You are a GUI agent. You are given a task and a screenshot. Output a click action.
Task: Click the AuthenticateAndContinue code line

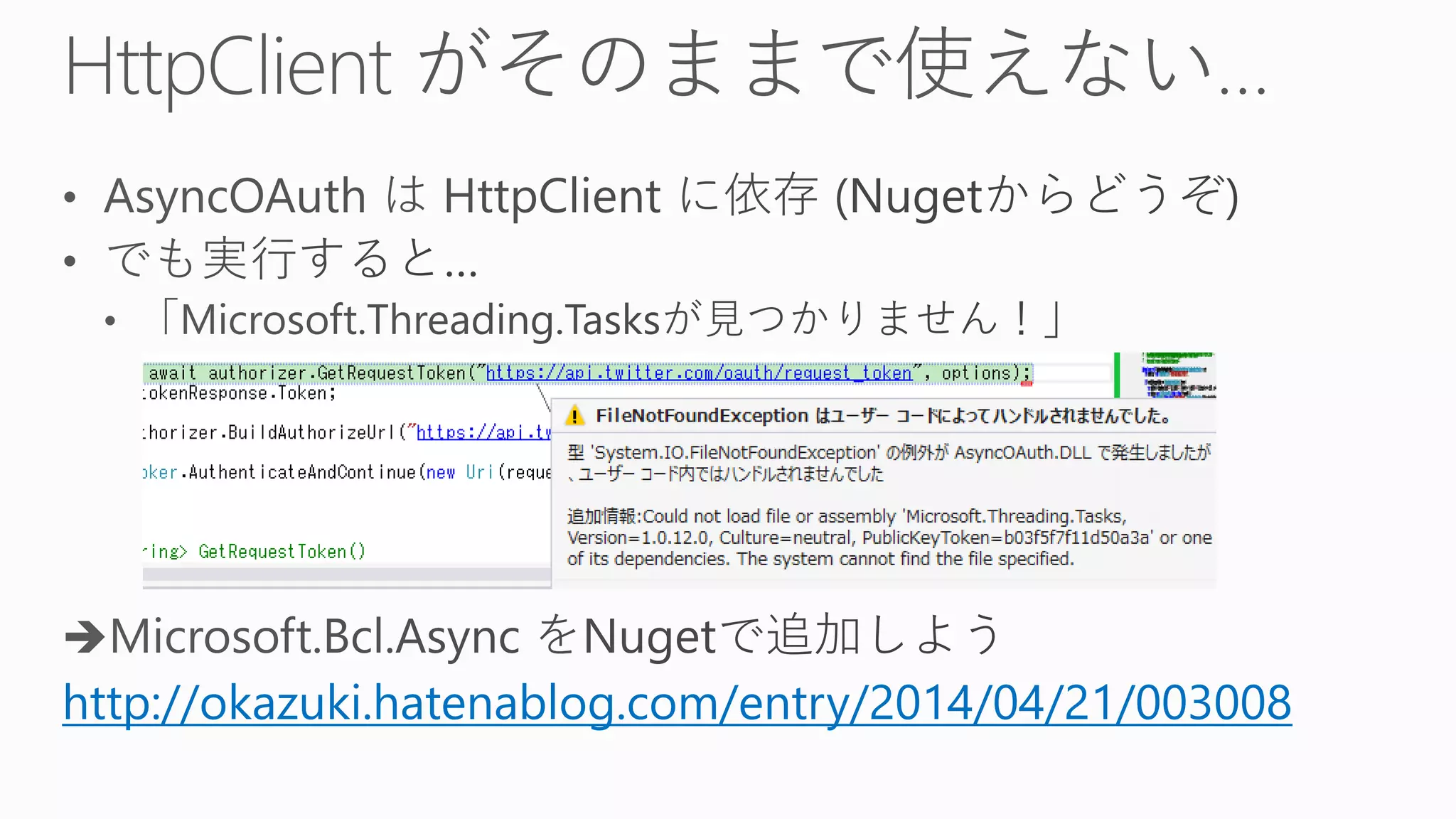click(x=347, y=472)
